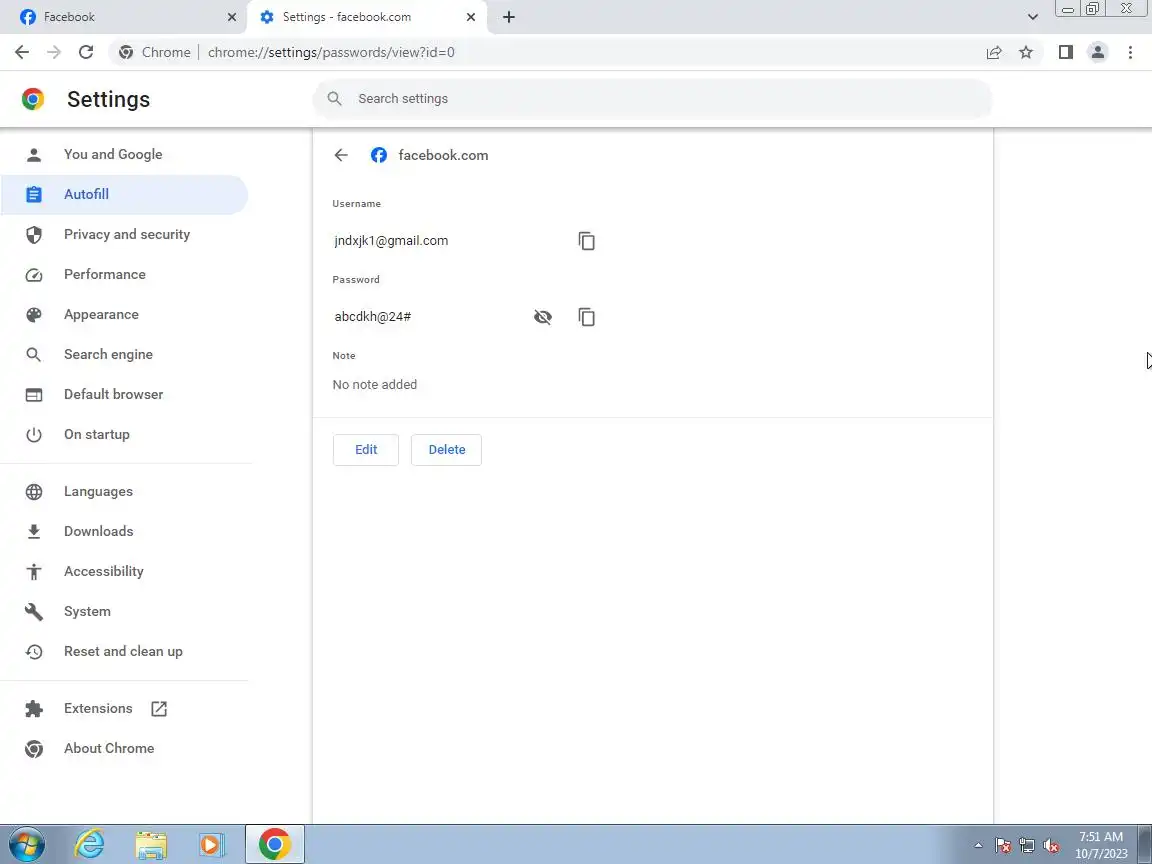Screen dimensions: 1152x864
Task: Click the taskbar clock showing 7:51 AM
Action: tap(1101, 845)
